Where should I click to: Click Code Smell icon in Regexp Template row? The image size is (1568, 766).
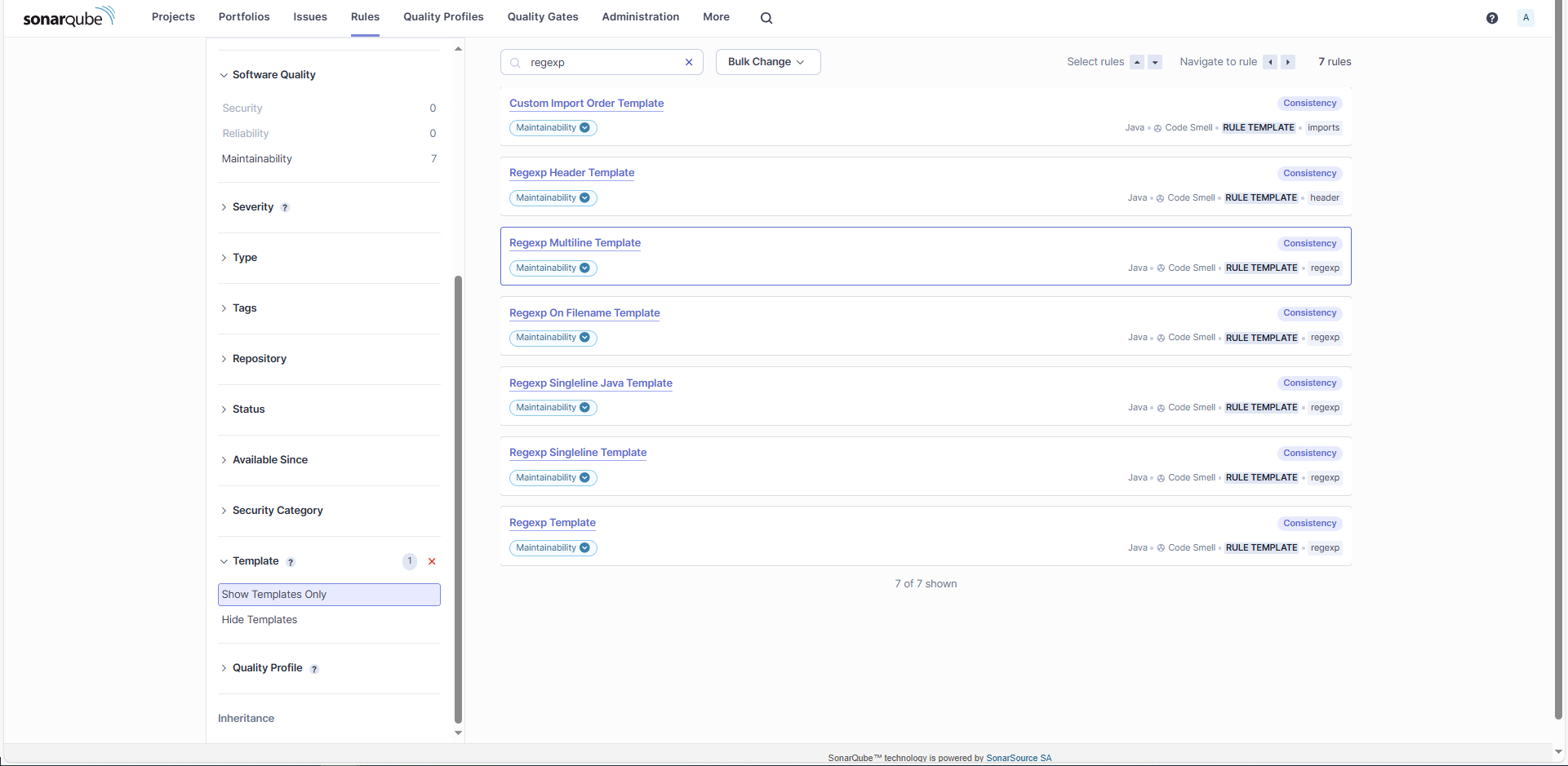point(1161,548)
